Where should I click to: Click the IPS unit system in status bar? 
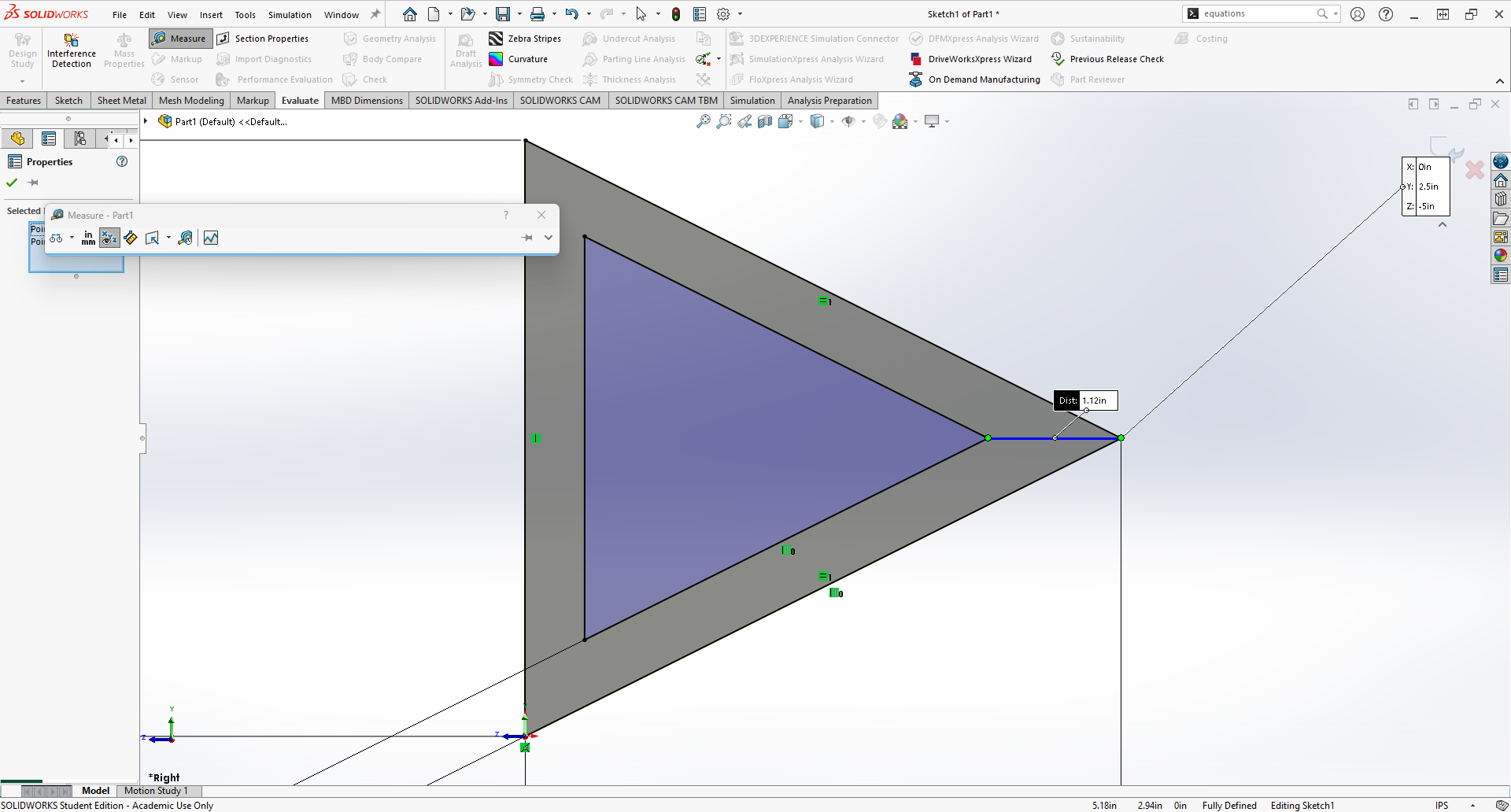(x=1442, y=806)
